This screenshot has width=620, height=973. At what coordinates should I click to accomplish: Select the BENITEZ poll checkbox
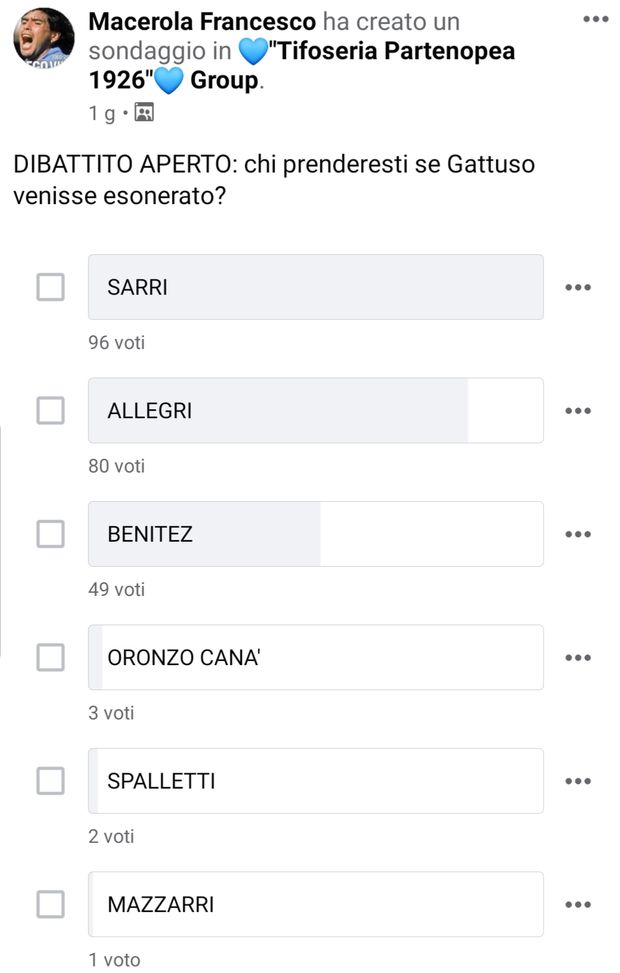pos(51,534)
